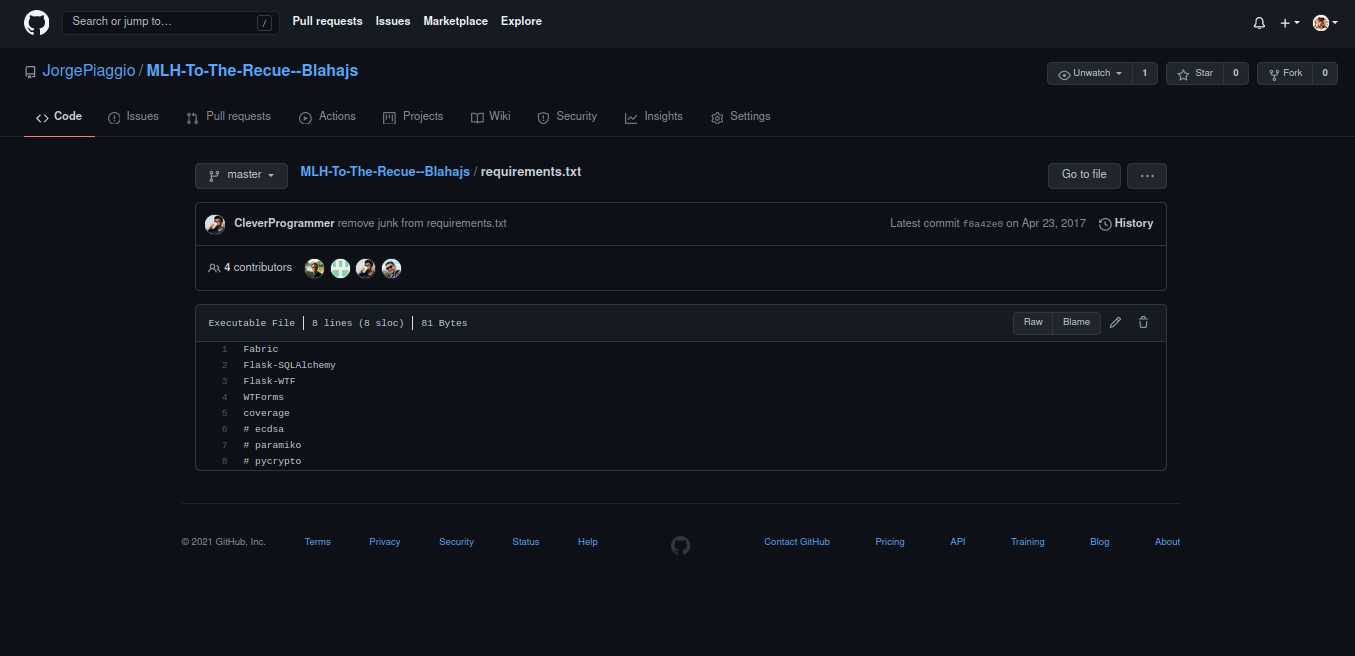Switch to the Issues repo tab
This screenshot has width=1355, height=656.
133,117
